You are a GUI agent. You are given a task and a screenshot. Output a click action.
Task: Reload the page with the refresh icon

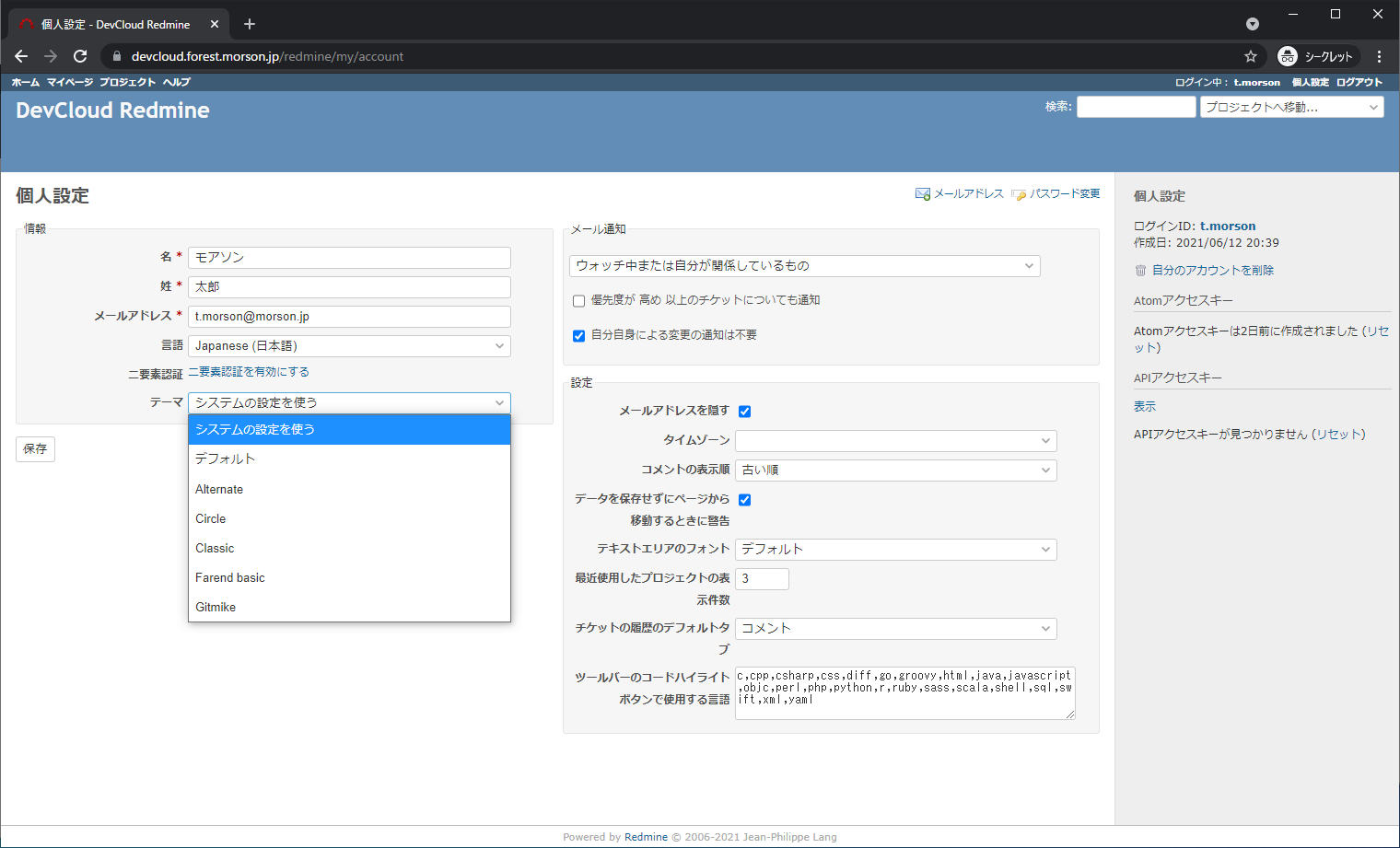(x=80, y=56)
